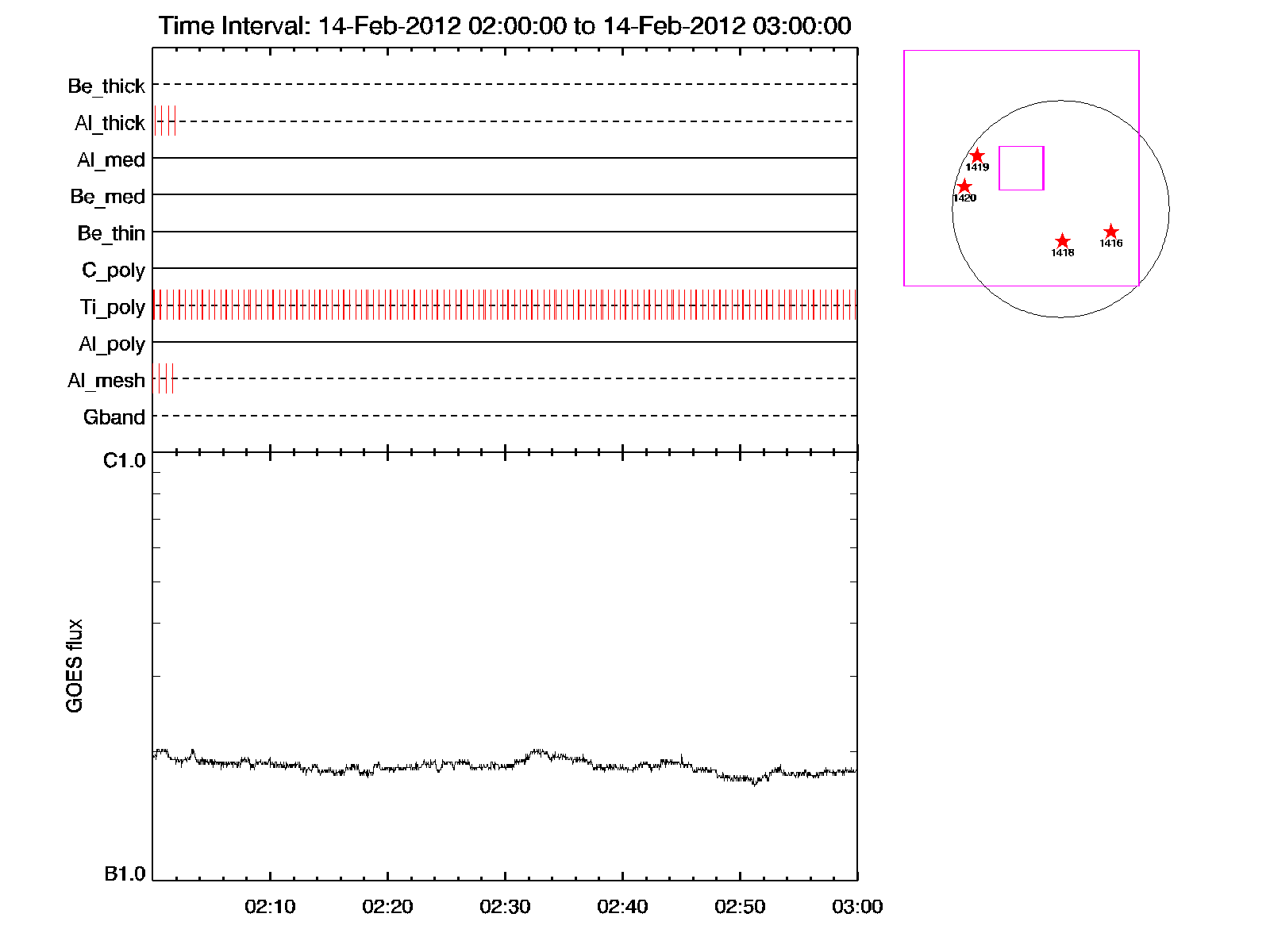The height and width of the screenshot is (952, 1270).
Task: Click the Al_thick exposure tick marks
Action: (x=165, y=121)
